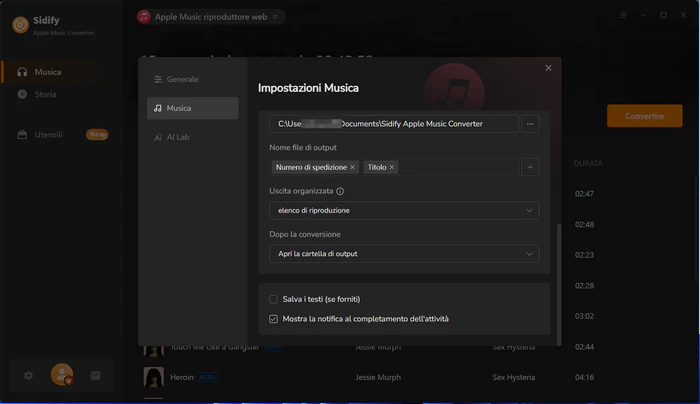Viewport: 700px width, 404px height.
Task: Open Storia in the main sidebar
Action: 45,94
